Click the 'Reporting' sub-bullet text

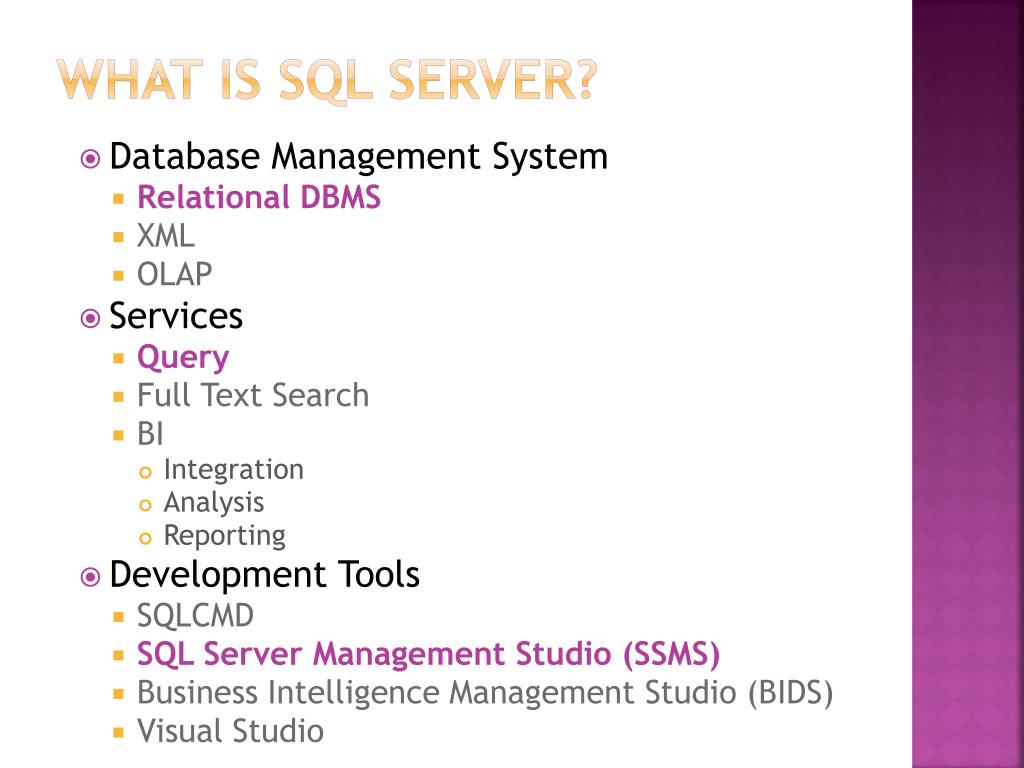click(225, 536)
